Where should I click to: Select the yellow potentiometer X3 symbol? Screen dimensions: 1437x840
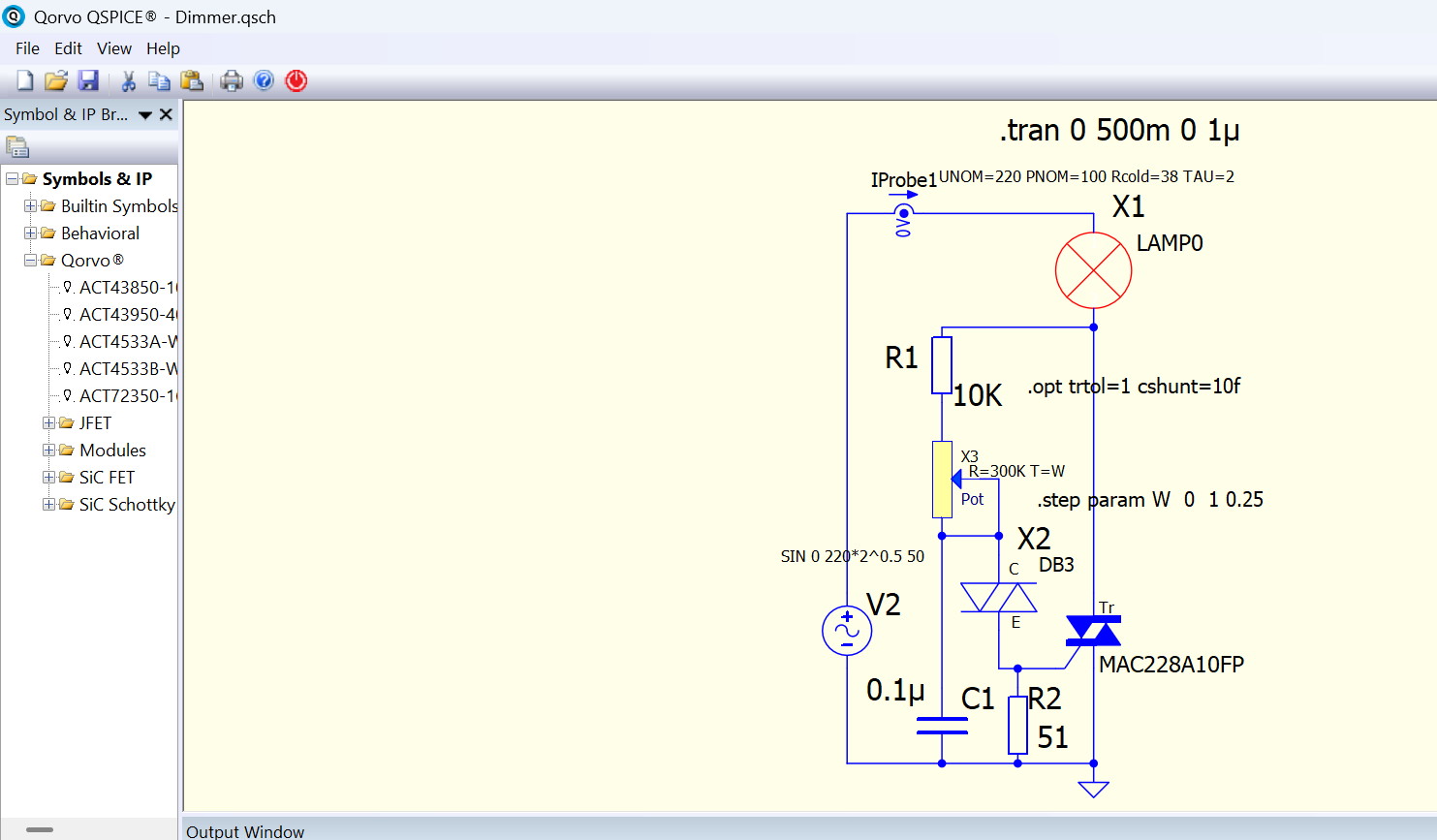[942, 480]
